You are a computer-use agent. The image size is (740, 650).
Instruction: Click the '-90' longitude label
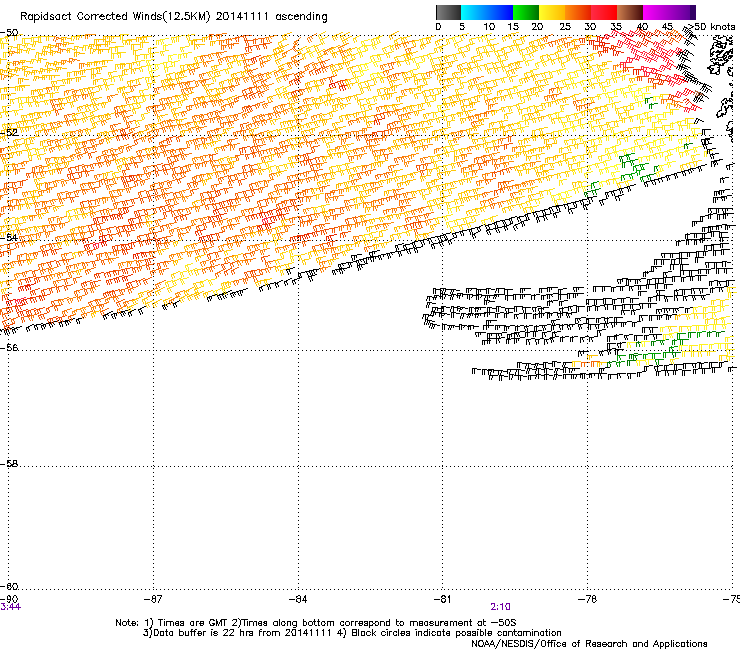coord(9,599)
